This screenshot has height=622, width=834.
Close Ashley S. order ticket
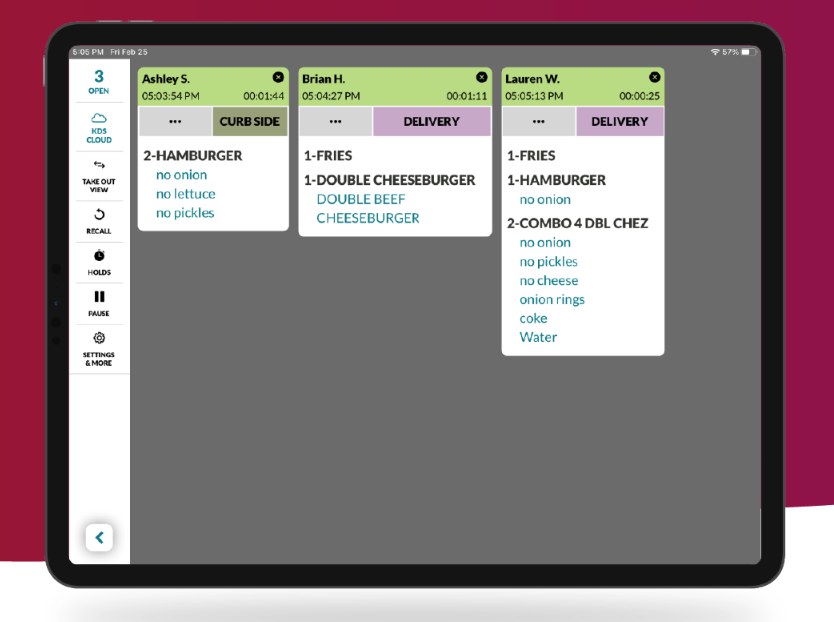pos(278,77)
